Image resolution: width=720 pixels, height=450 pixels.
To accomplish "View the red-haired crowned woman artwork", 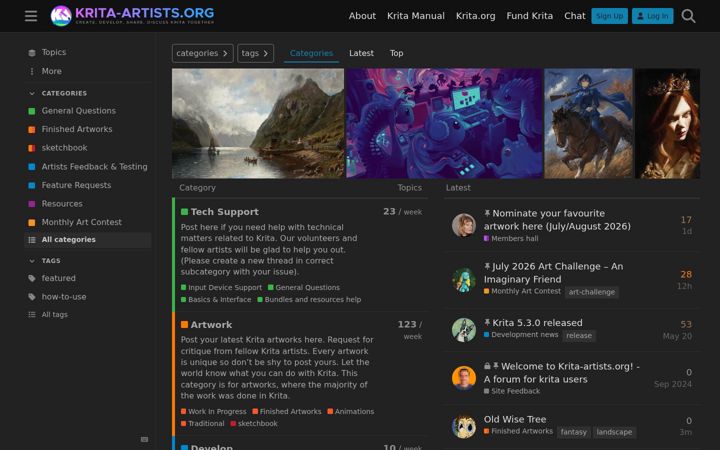I will pyautogui.click(x=668, y=123).
